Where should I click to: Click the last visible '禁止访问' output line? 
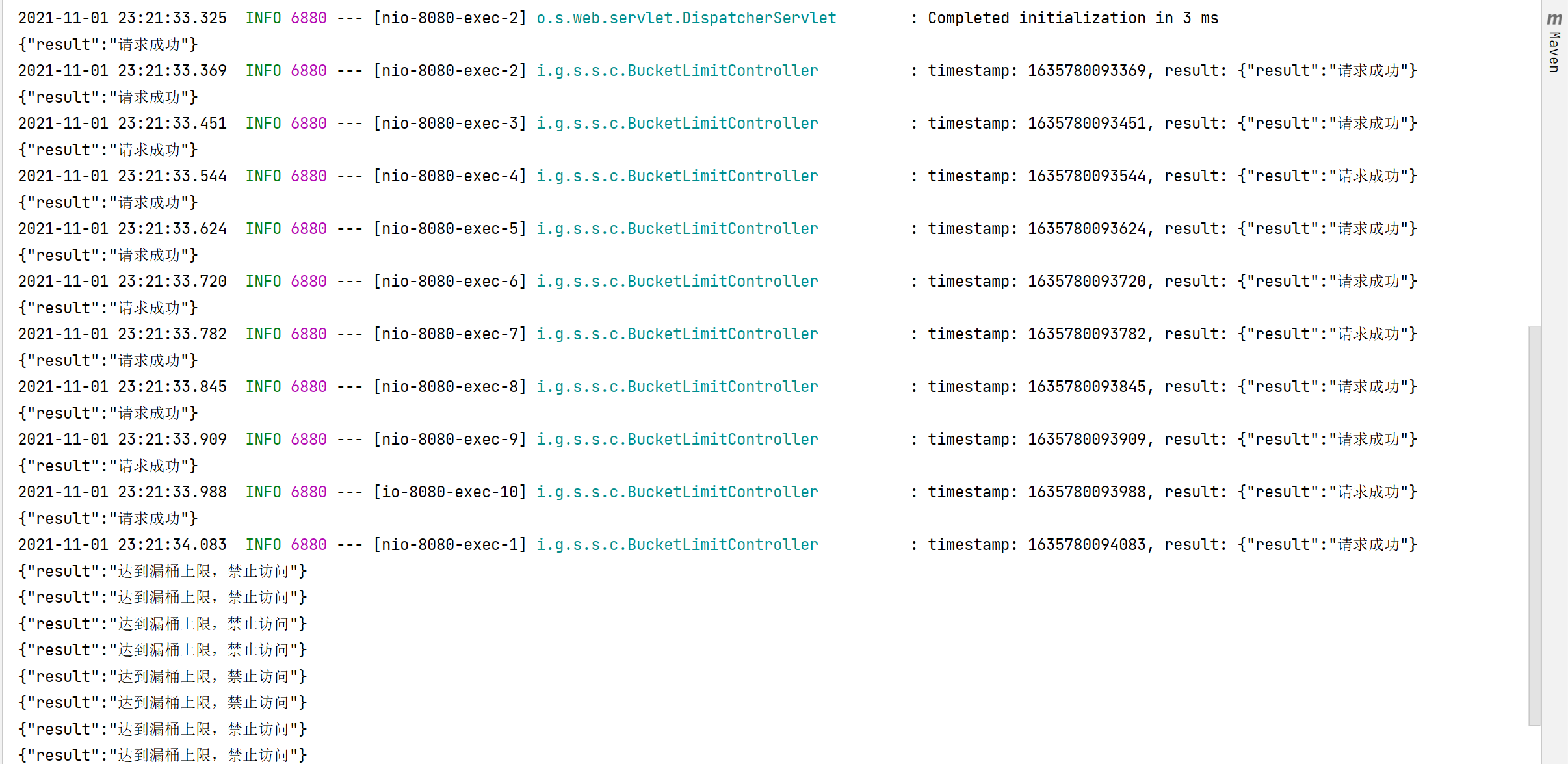click(x=163, y=756)
